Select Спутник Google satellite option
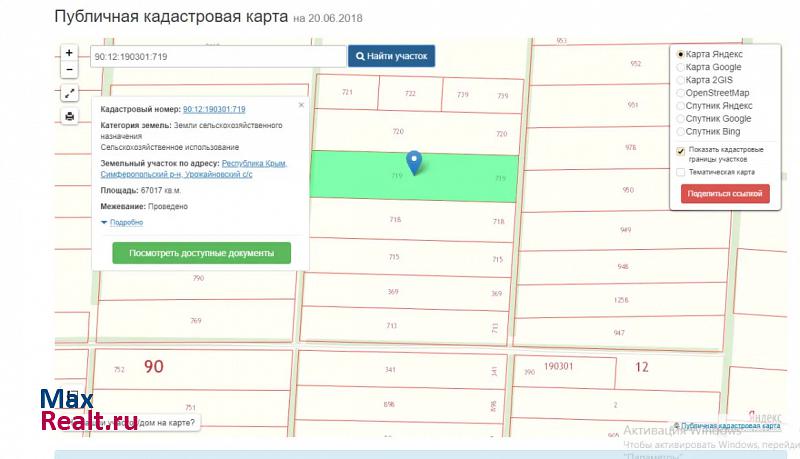Image resolution: width=800 pixels, height=459 pixels. click(681, 119)
